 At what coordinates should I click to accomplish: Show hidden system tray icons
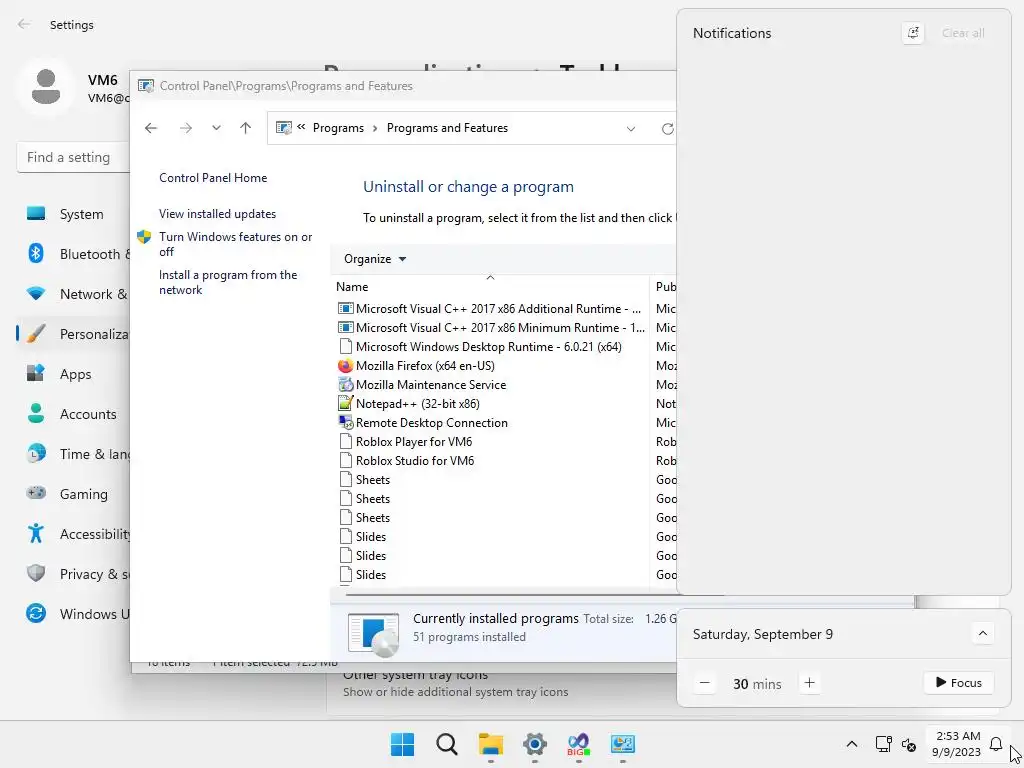852,744
